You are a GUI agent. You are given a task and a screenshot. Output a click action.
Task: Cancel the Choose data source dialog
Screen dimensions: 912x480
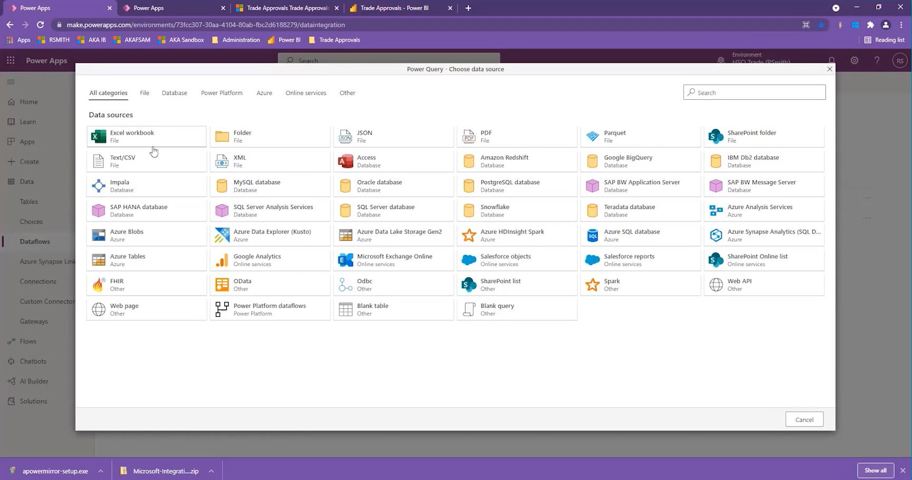[x=804, y=419]
